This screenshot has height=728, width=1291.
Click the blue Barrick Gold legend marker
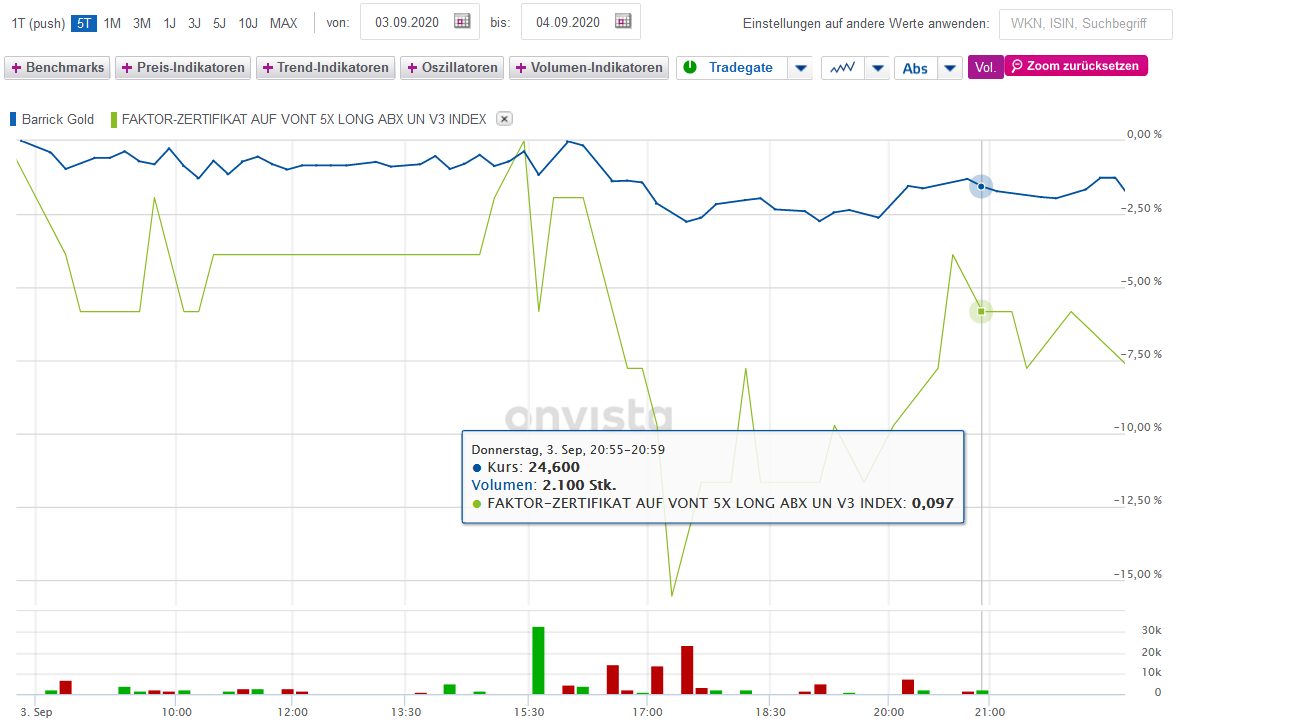(13, 119)
